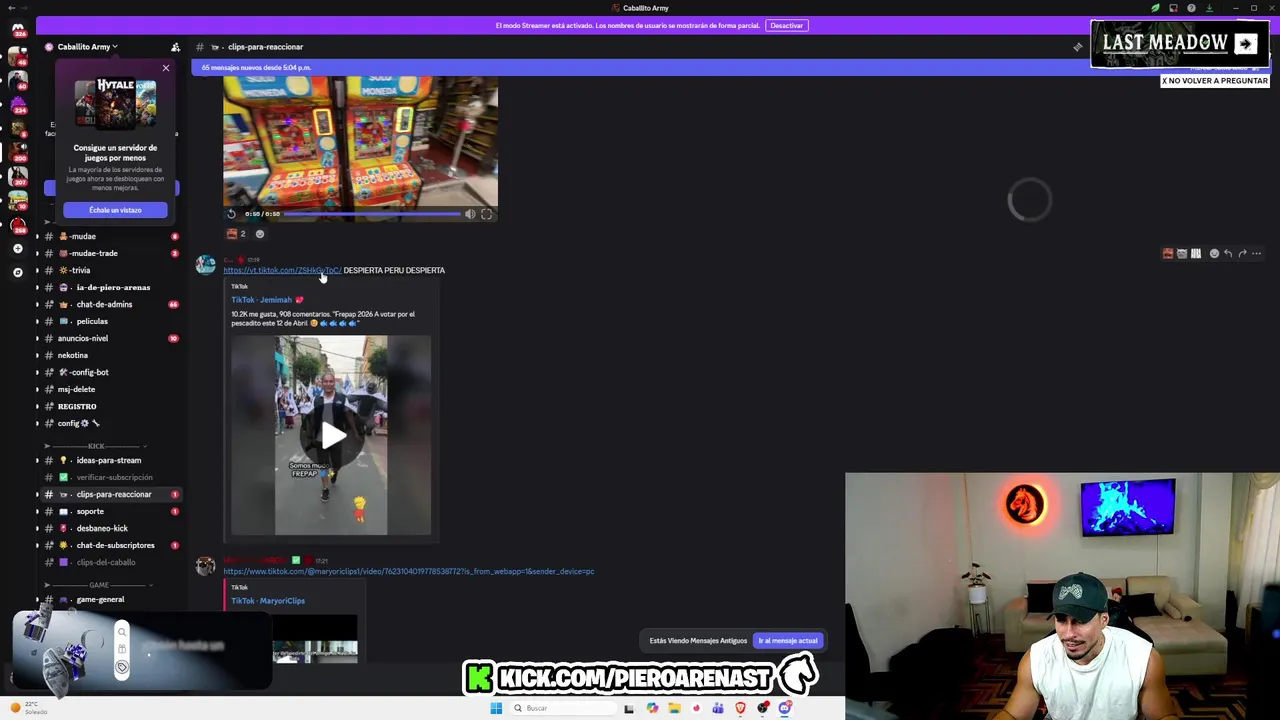Add a reaction under the arcade video
Screen dimensions: 1280x720
(260, 234)
